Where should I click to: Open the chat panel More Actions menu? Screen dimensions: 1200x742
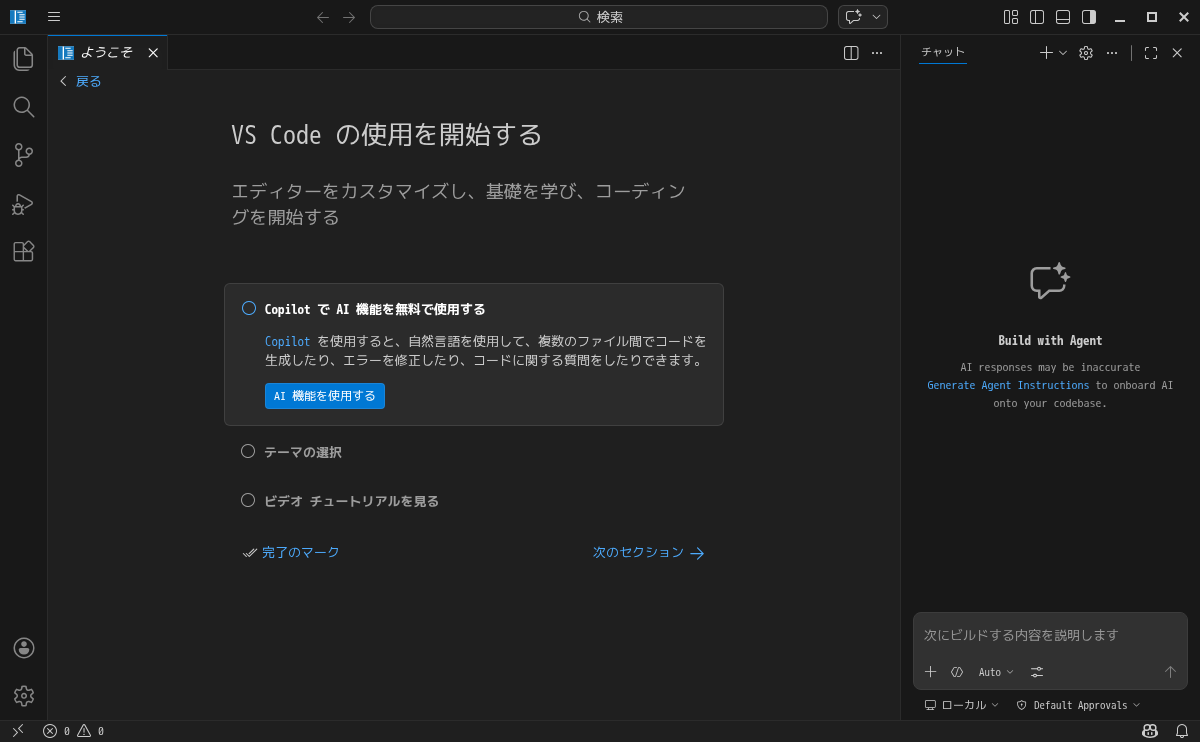coord(1112,53)
